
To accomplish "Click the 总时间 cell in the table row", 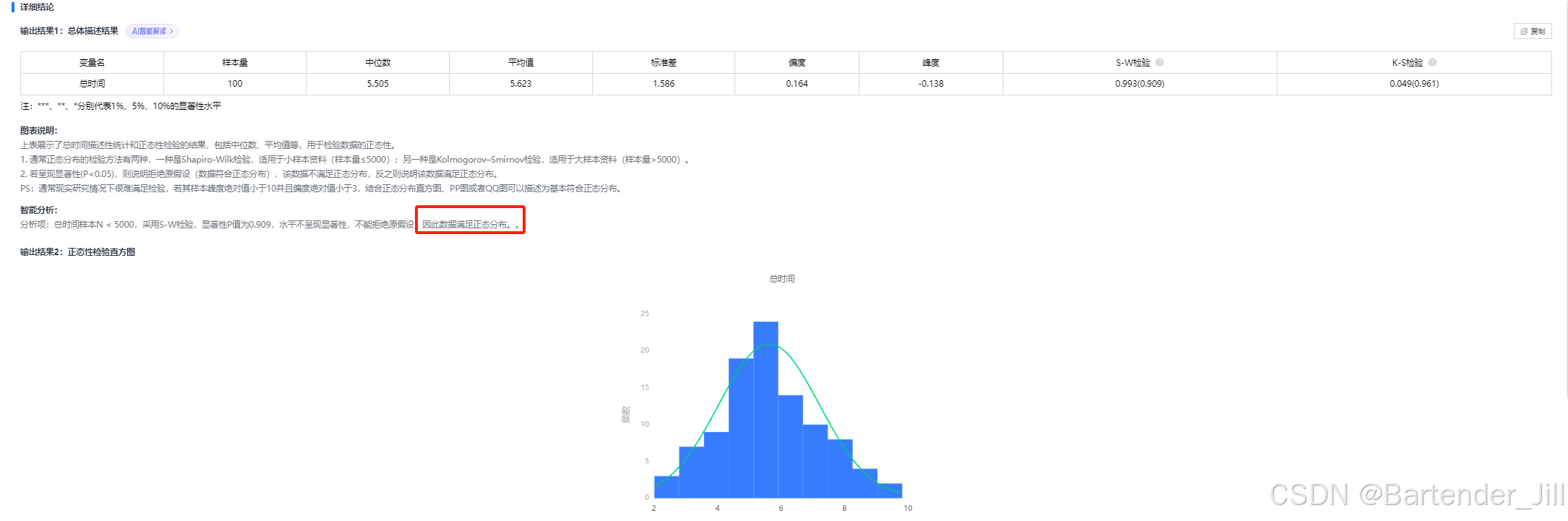I will coord(92,84).
